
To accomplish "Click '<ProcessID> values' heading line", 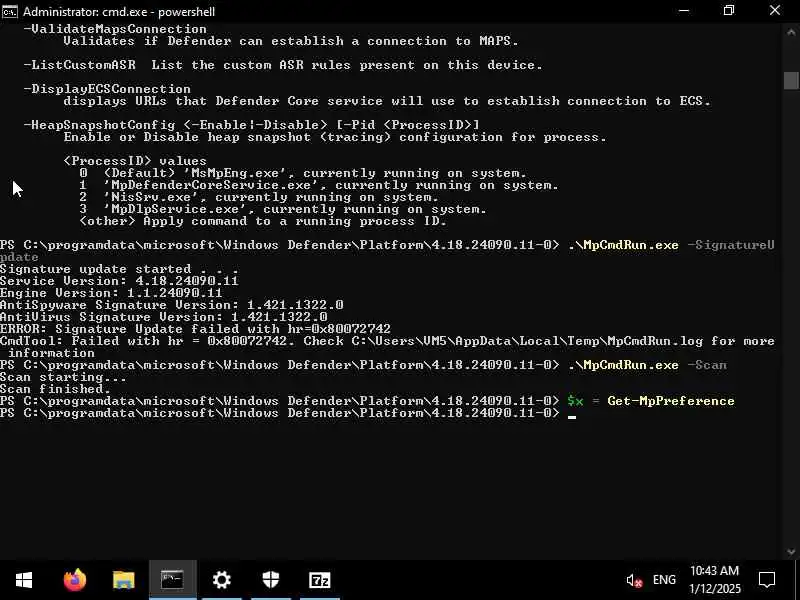I will click(135, 161).
